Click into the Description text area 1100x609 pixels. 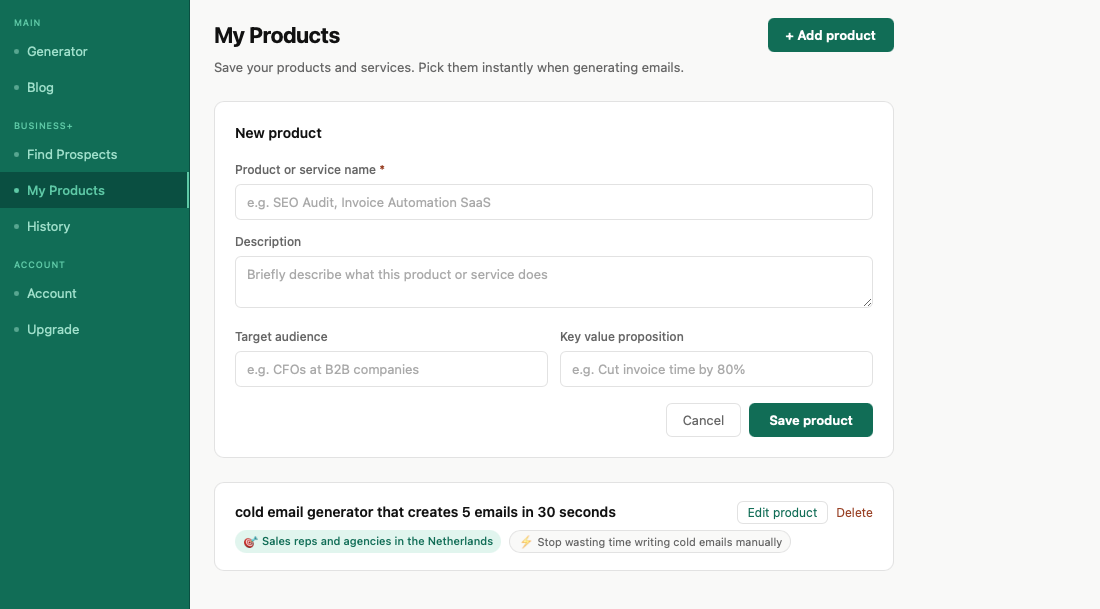[554, 281]
